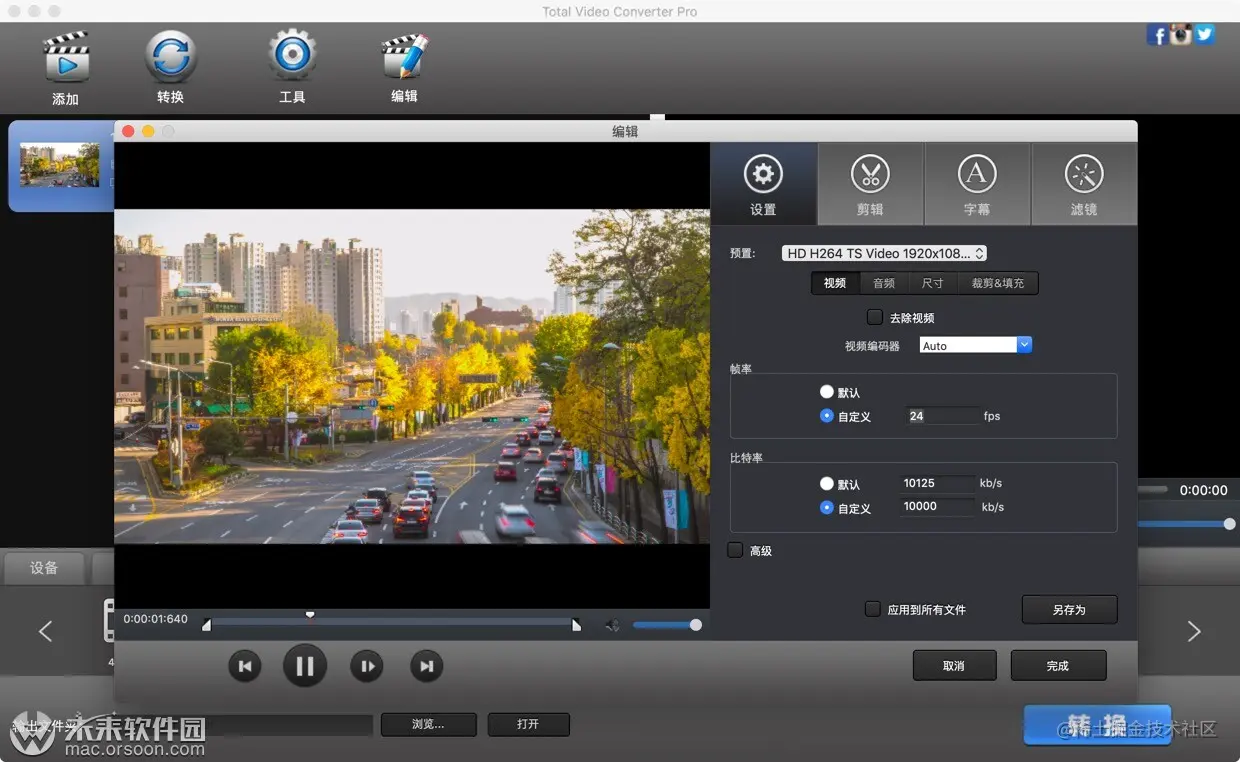Image resolution: width=1240 pixels, height=762 pixels.
Task: Open the 字幕 (Subtitle) panel
Action: tap(977, 182)
